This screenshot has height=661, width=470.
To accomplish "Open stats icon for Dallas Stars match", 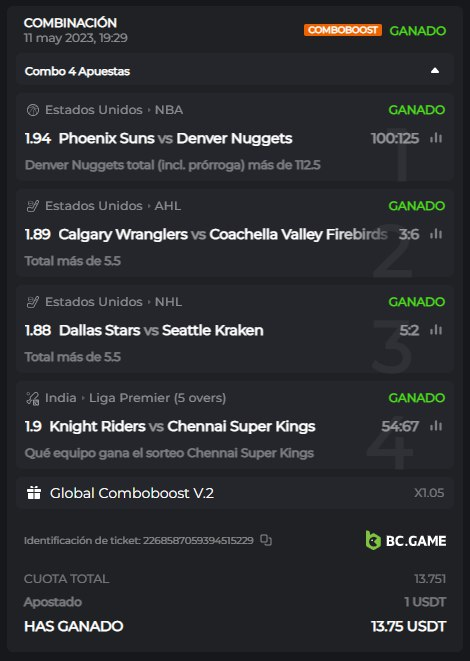I will point(436,330).
